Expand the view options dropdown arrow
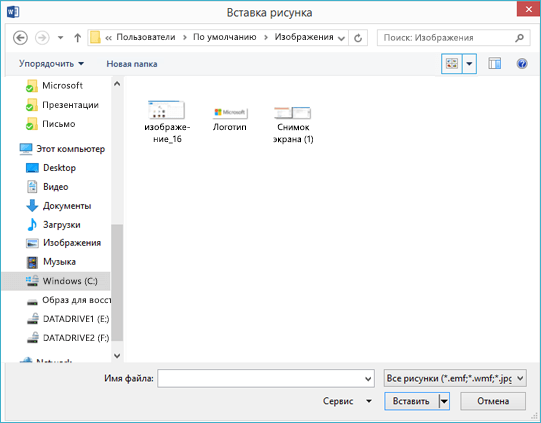The height and width of the screenshot is (423, 541). click(x=469, y=63)
